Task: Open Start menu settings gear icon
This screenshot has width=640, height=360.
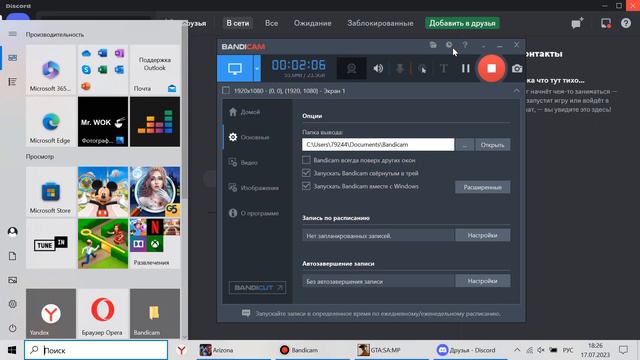Action: [x=13, y=304]
